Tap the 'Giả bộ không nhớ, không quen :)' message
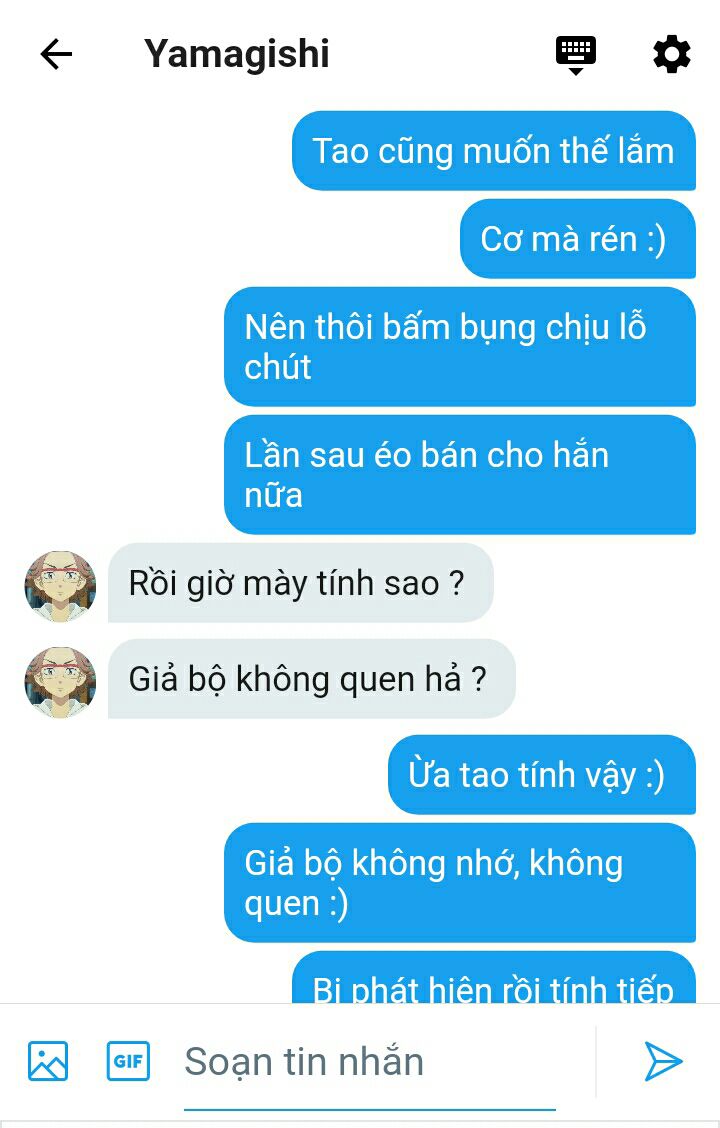 460,883
